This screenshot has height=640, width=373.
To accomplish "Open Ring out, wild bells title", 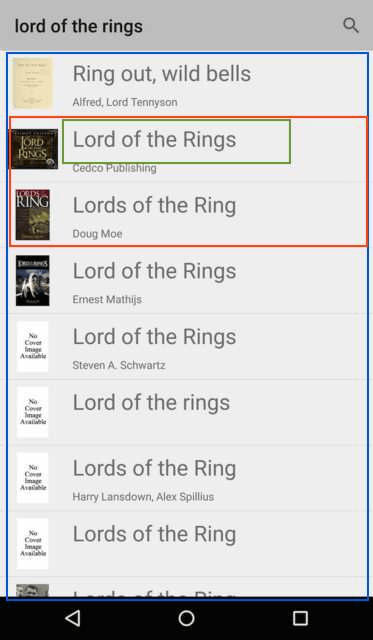I will pos(162,73).
